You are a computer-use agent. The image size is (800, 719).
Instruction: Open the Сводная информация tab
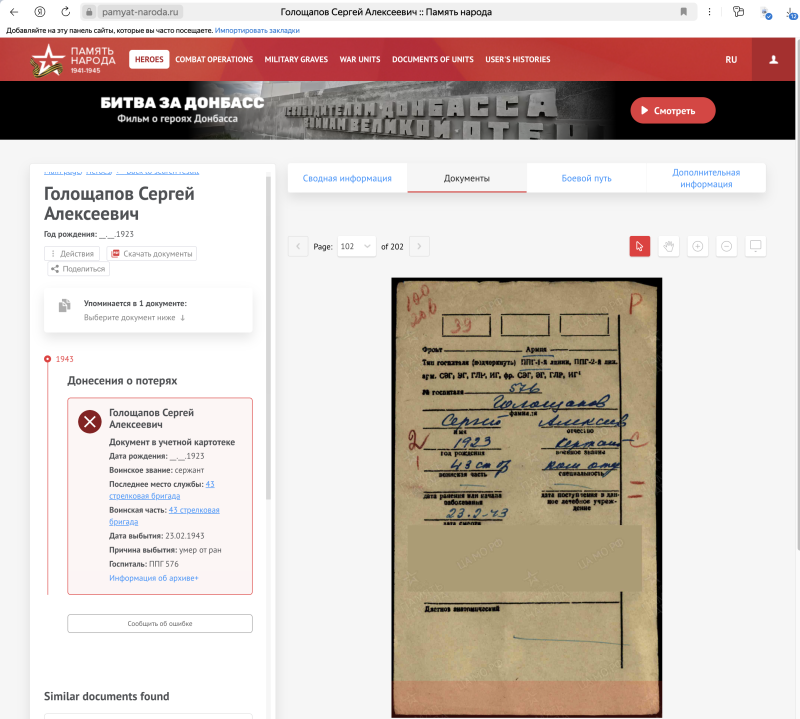tap(347, 179)
